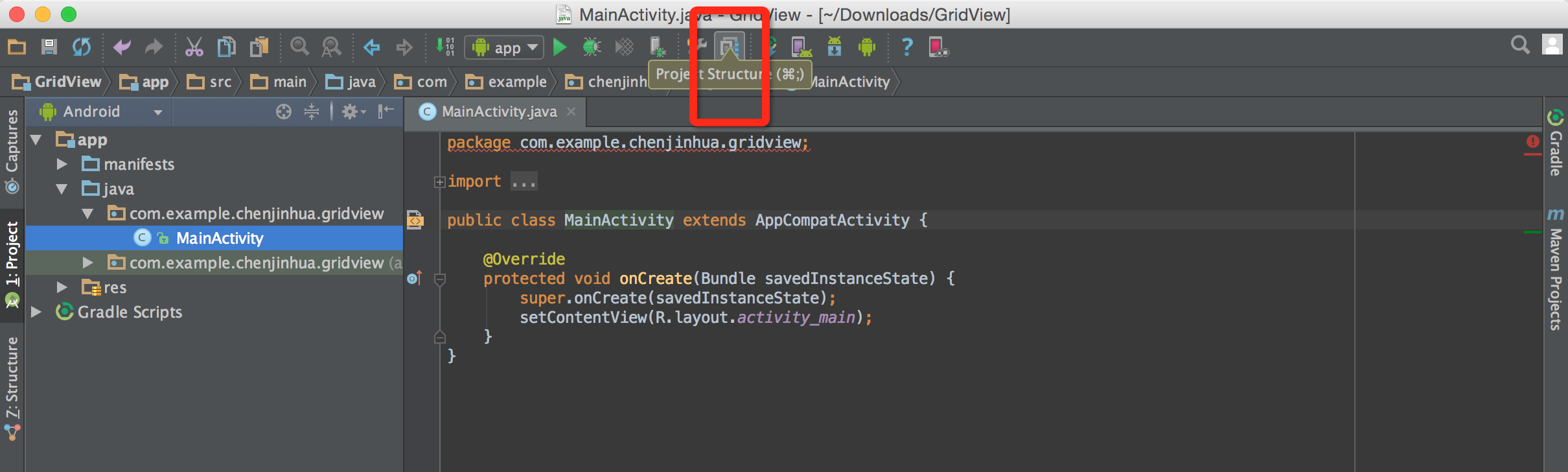Image resolution: width=1568 pixels, height=472 pixels.
Task: Click the user account icon at top right
Action: point(1552,45)
